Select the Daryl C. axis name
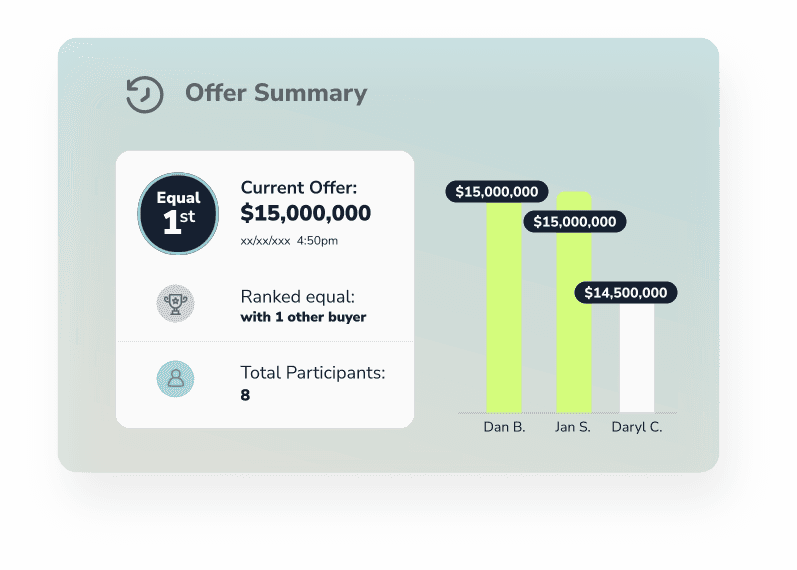Image resolution: width=797 pixels, height=570 pixels. pyautogui.click(x=637, y=427)
